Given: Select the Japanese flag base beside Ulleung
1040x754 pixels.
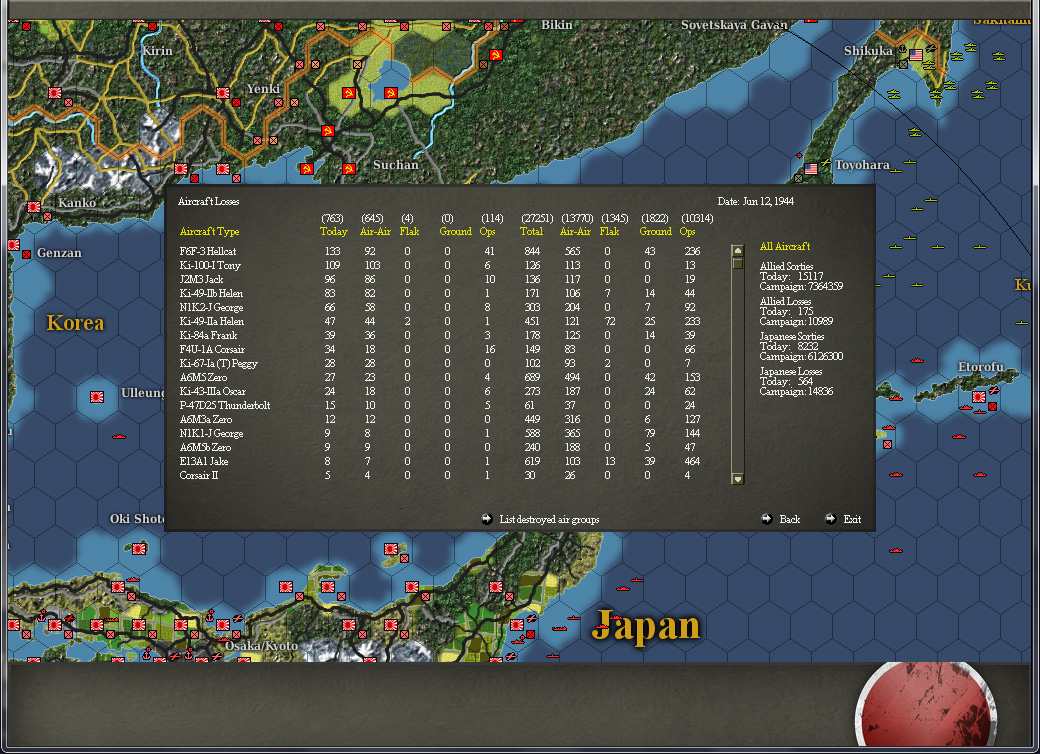Looking at the screenshot, I should click(97, 397).
